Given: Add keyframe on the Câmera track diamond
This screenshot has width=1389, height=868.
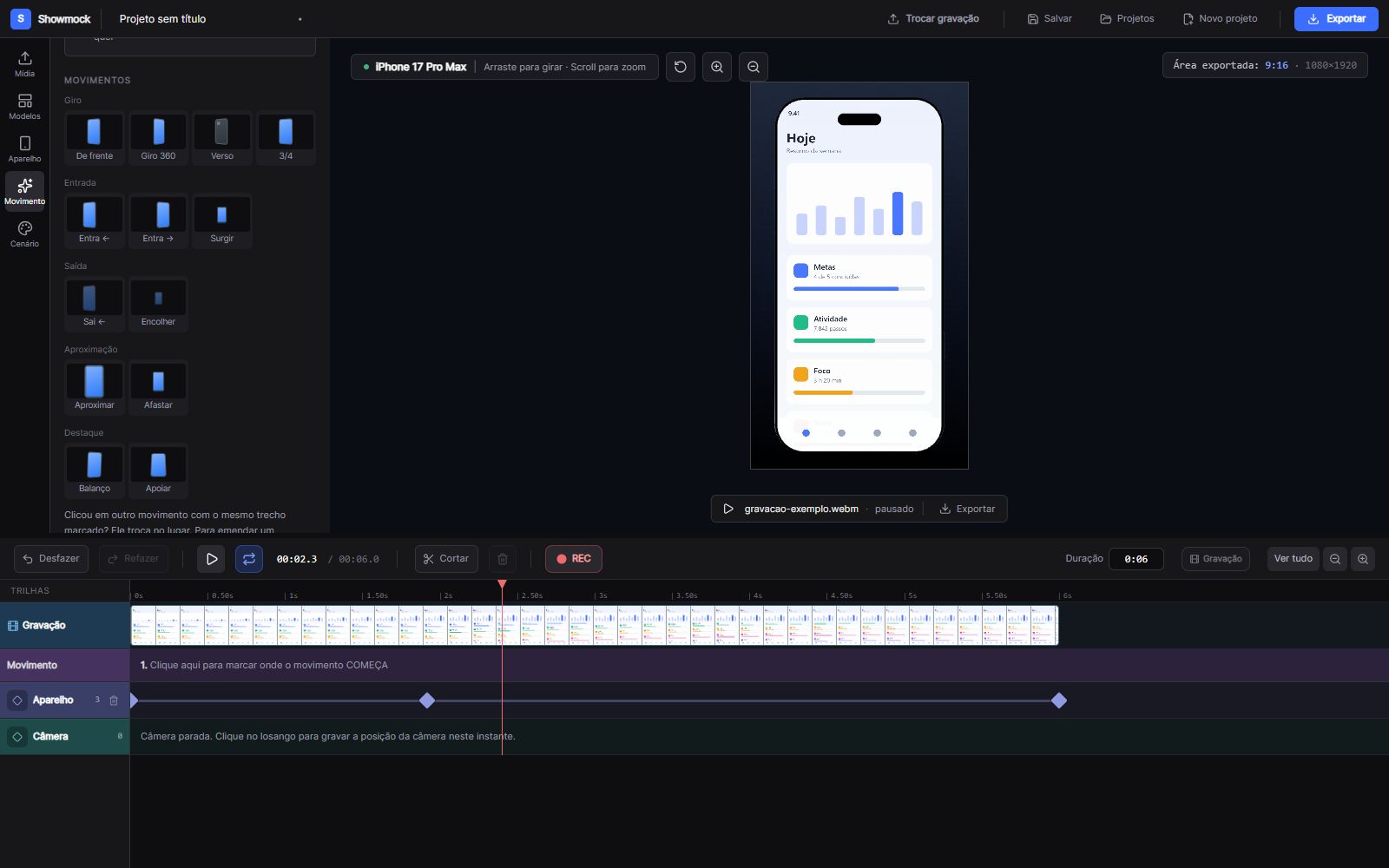Looking at the screenshot, I should pyautogui.click(x=17, y=737).
